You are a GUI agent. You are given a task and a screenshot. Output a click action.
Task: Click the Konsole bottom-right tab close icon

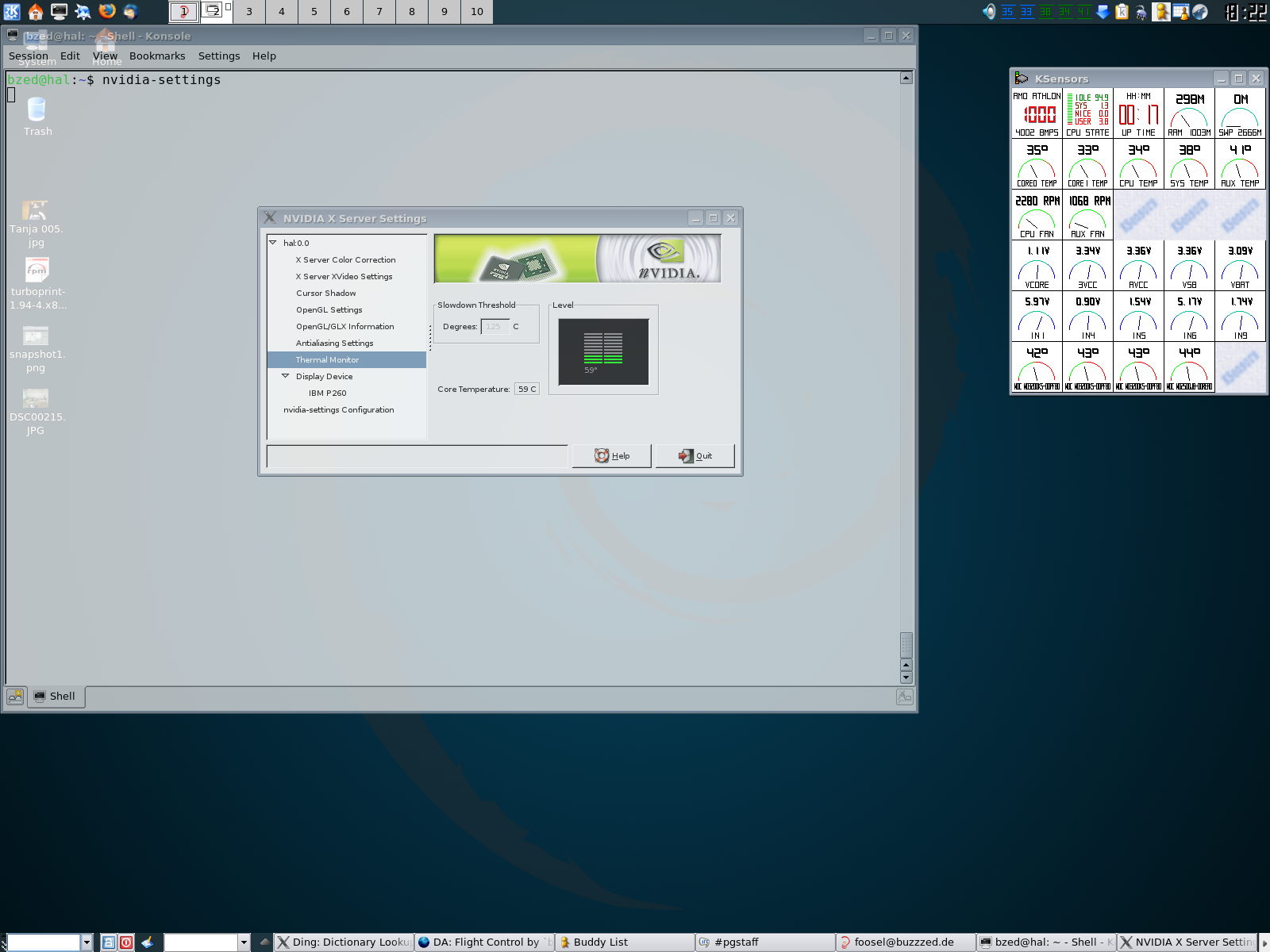(x=904, y=697)
